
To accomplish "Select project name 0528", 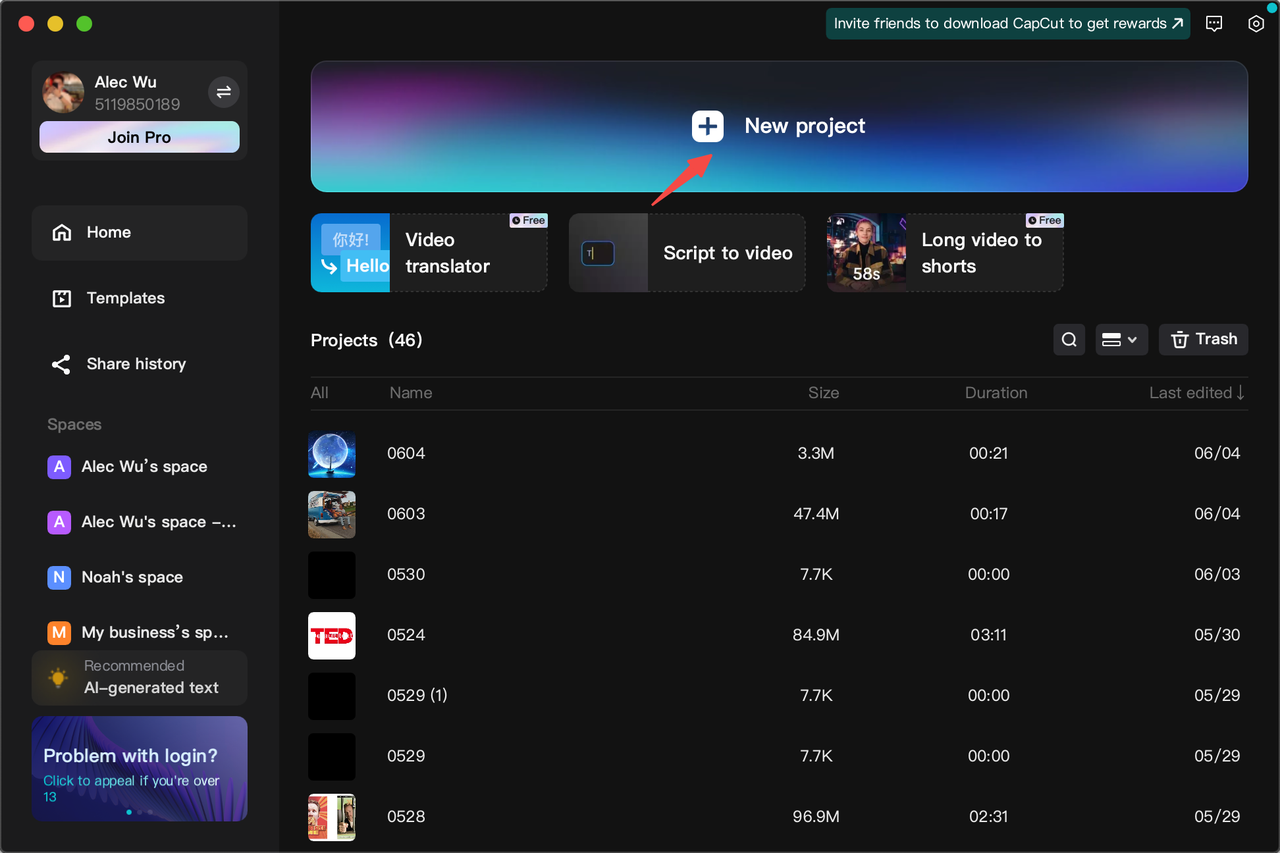I will 406,817.
